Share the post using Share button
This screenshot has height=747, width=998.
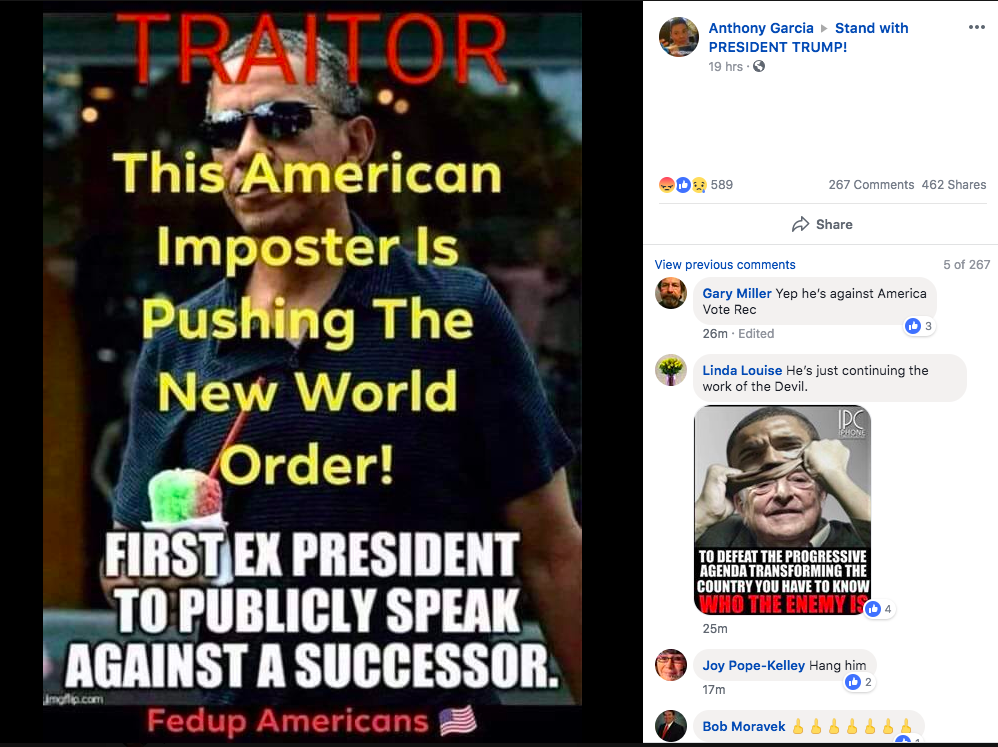coord(822,224)
